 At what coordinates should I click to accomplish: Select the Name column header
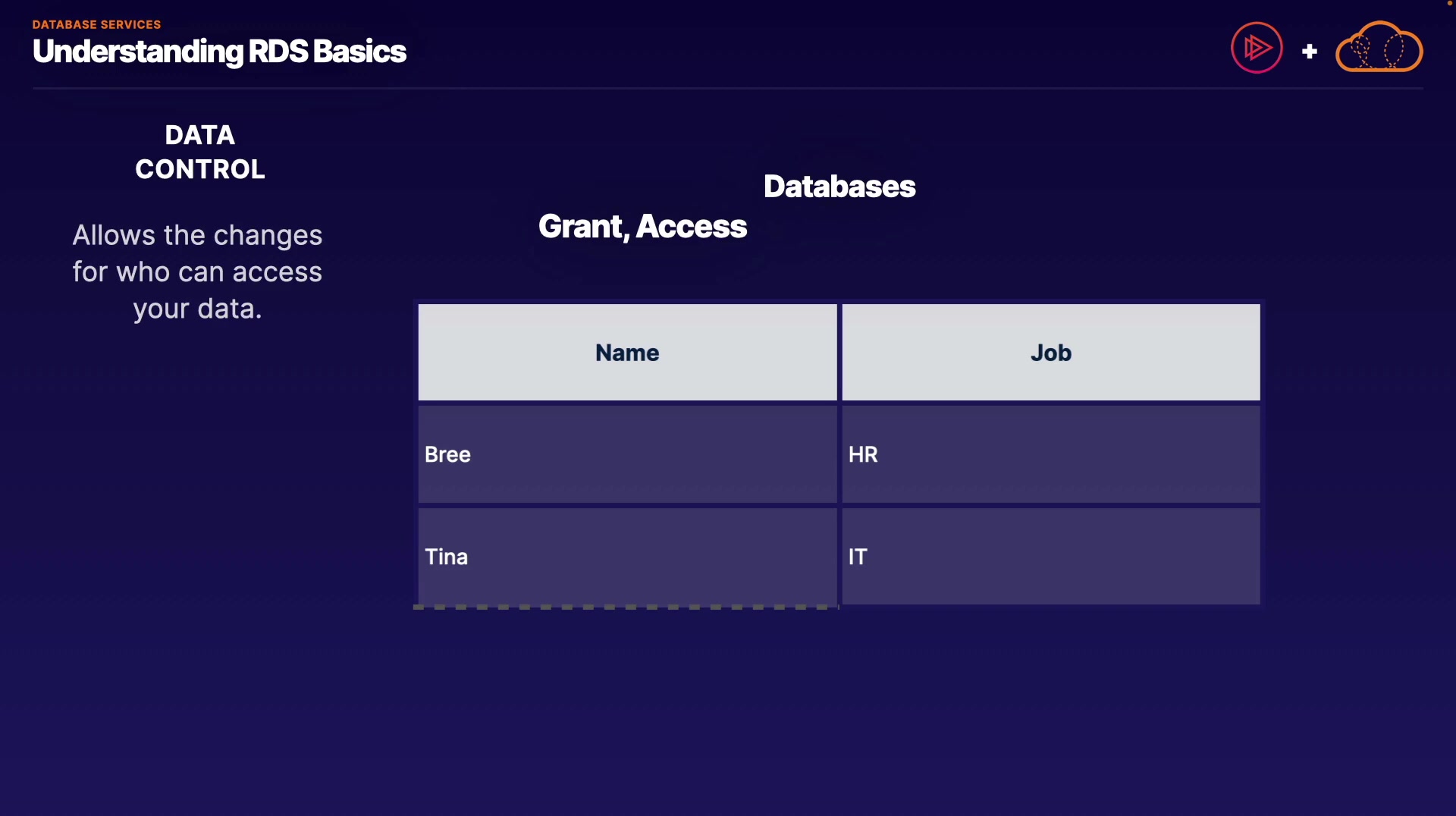pos(627,353)
